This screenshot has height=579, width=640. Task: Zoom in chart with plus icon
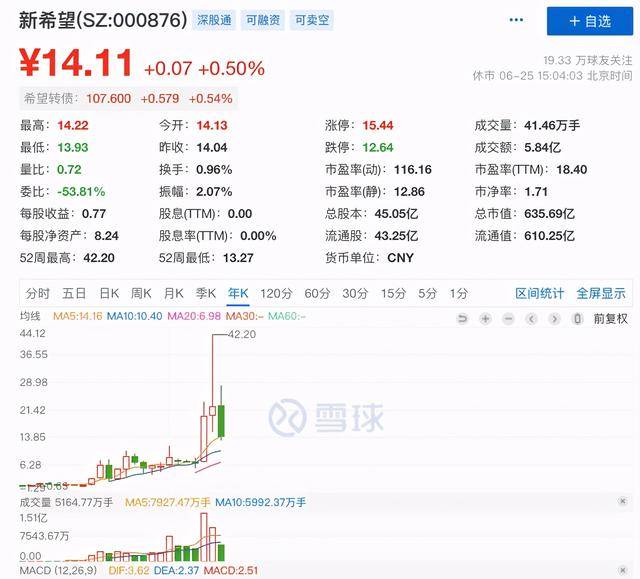(x=485, y=318)
